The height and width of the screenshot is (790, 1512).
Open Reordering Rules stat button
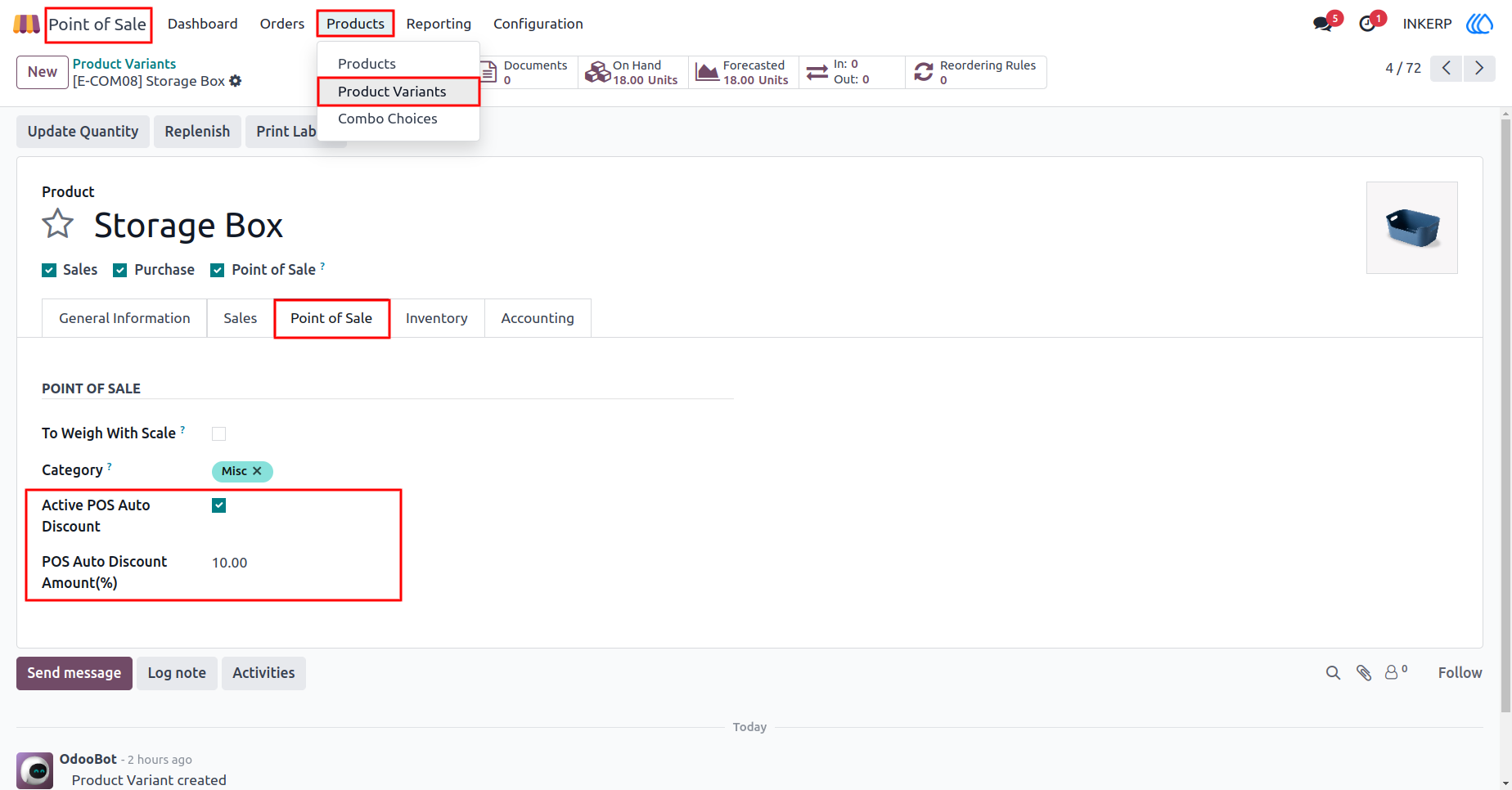pyautogui.click(x=976, y=72)
